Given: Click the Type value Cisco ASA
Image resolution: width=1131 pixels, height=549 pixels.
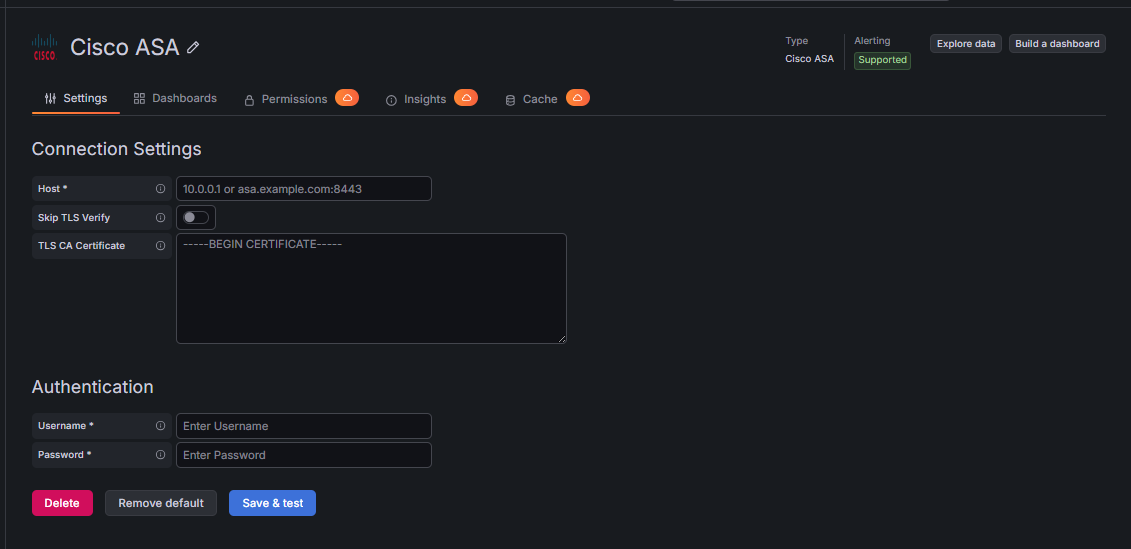Looking at the screenshot, I should 809,59.
